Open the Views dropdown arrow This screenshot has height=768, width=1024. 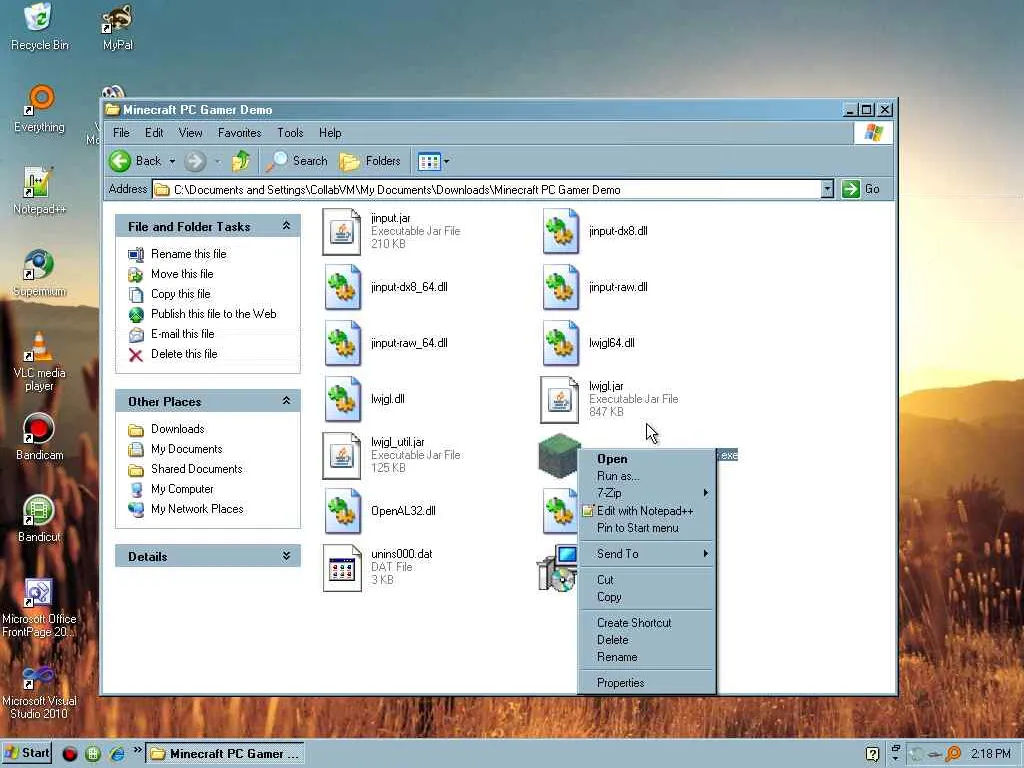click(447, 161)
